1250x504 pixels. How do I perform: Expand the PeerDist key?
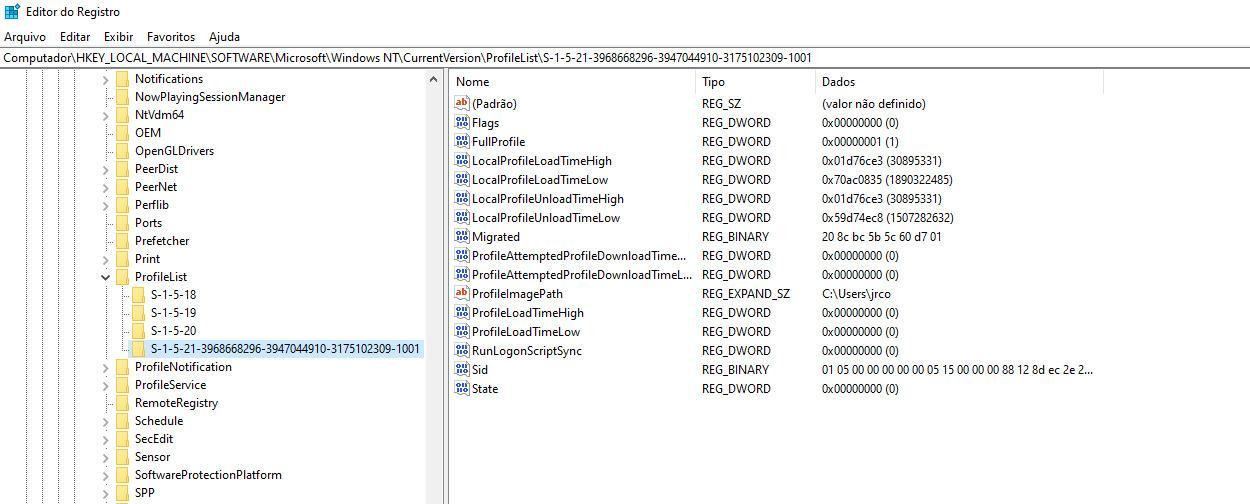coord(106,169)
